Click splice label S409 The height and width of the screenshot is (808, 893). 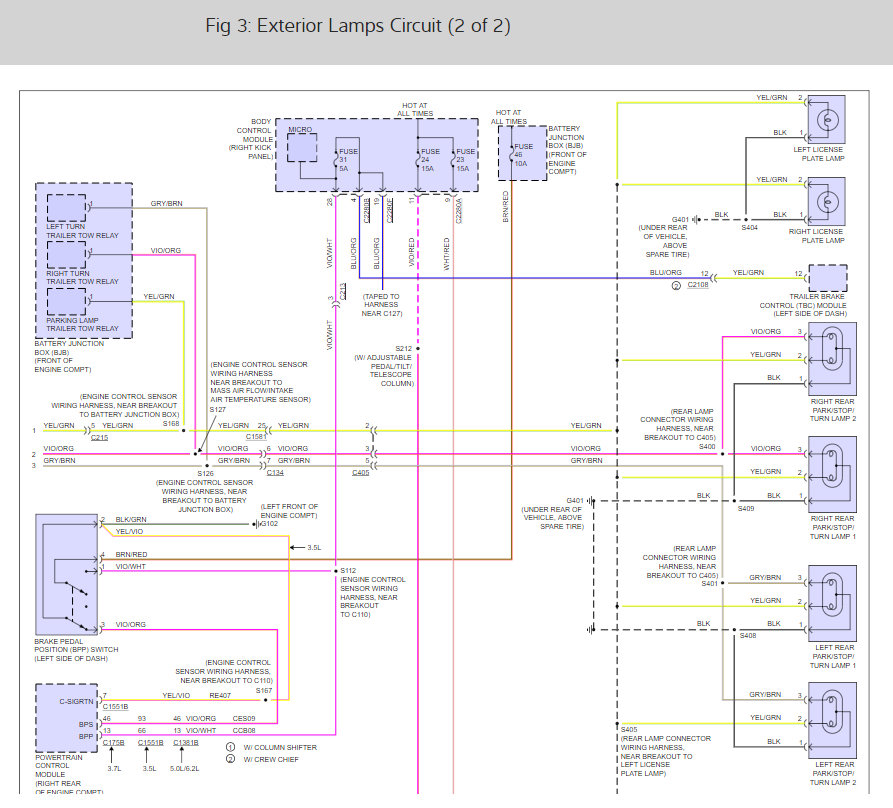click(746, 508)
